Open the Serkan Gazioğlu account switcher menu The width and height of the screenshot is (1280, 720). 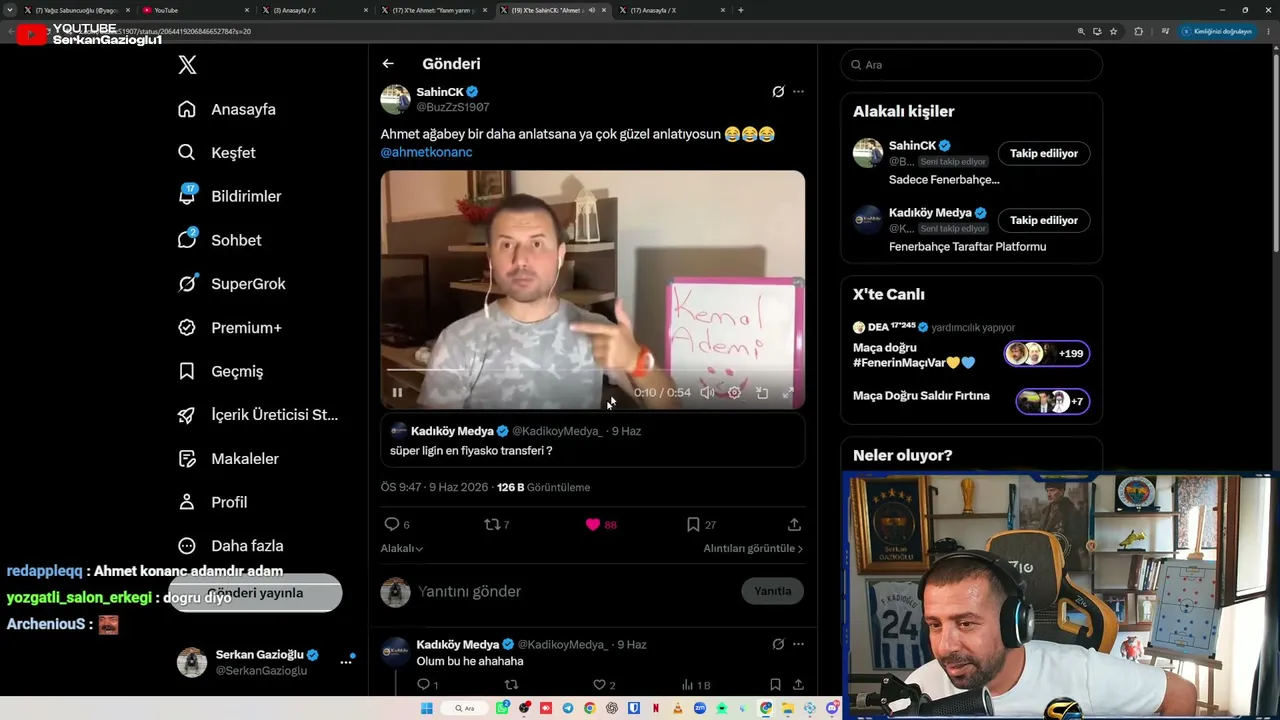coord(346,662)
